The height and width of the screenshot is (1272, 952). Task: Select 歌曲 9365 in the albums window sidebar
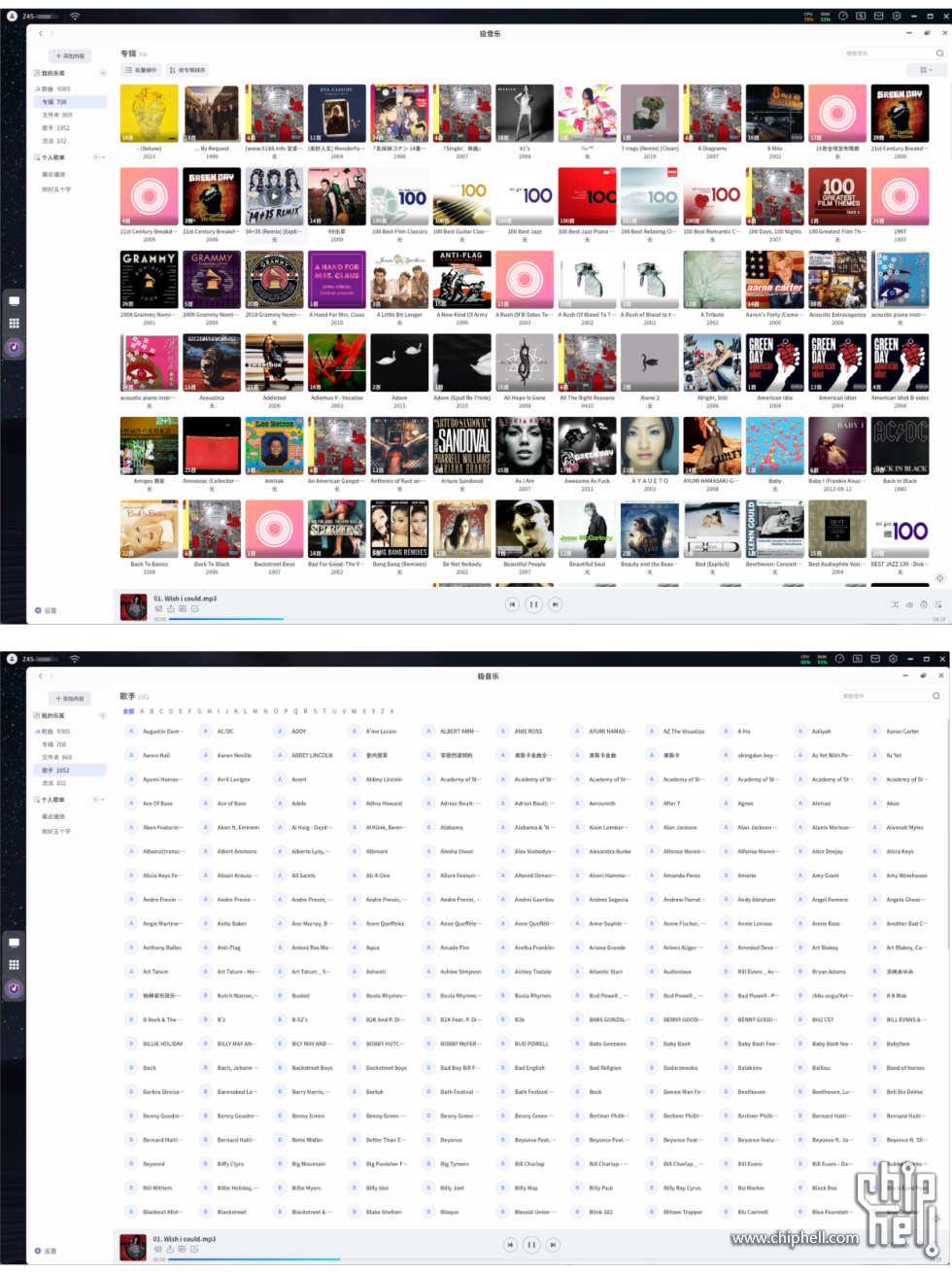56,88
